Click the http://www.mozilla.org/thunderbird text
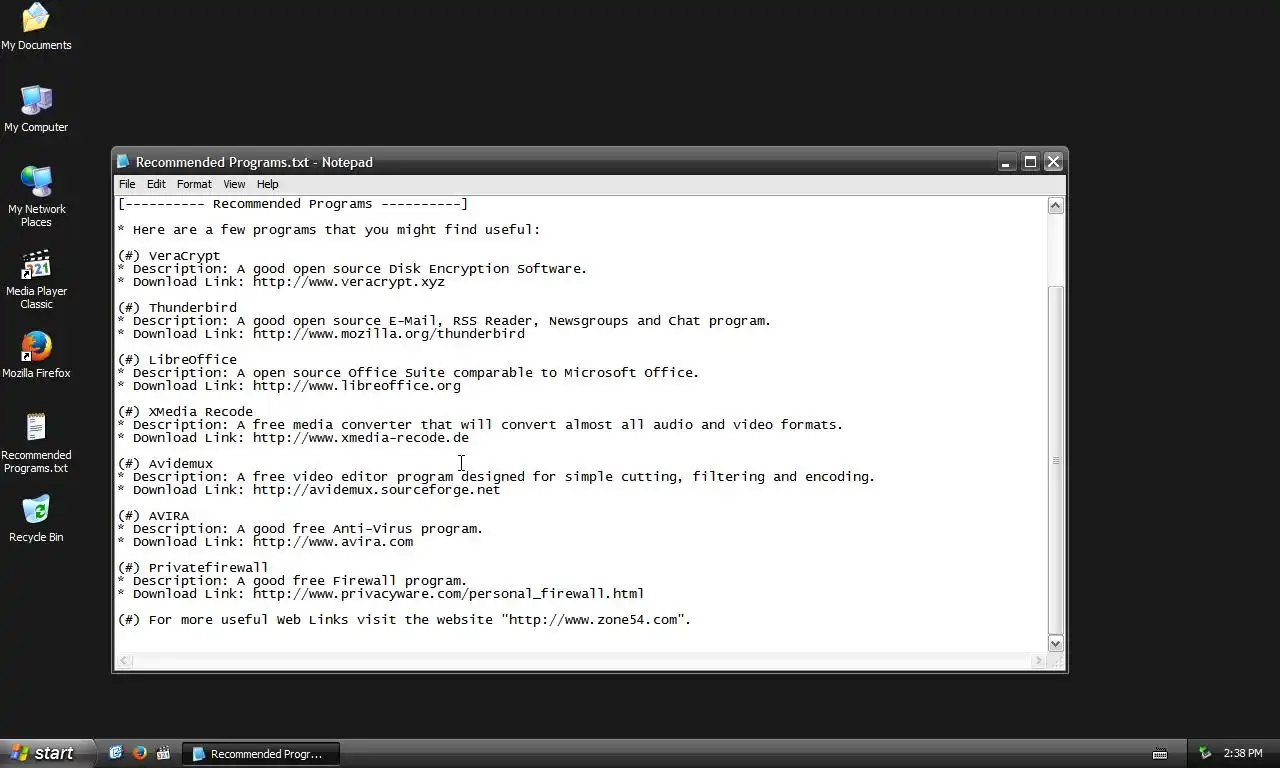The width and height of the screenshot is (1280, 768). (x=388, y=334)
